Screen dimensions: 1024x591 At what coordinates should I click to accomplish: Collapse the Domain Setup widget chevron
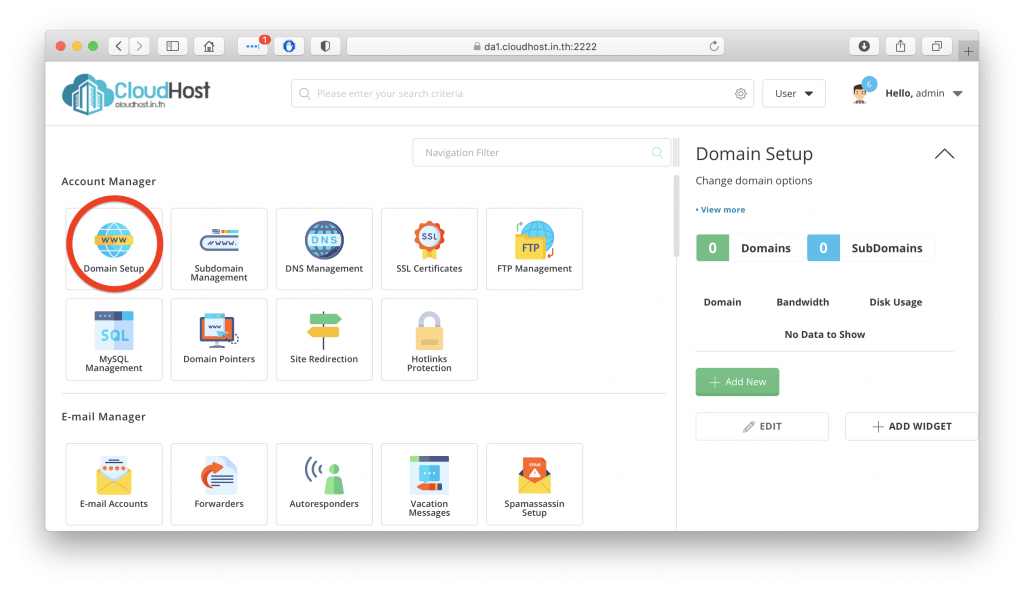click(x=943, y=154)
